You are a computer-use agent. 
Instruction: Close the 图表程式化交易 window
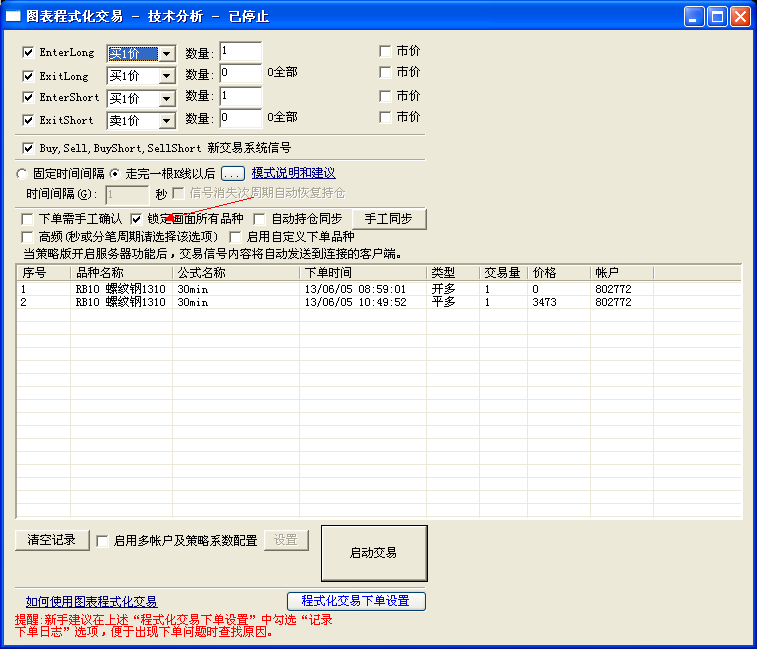click(x=740, y=16)
